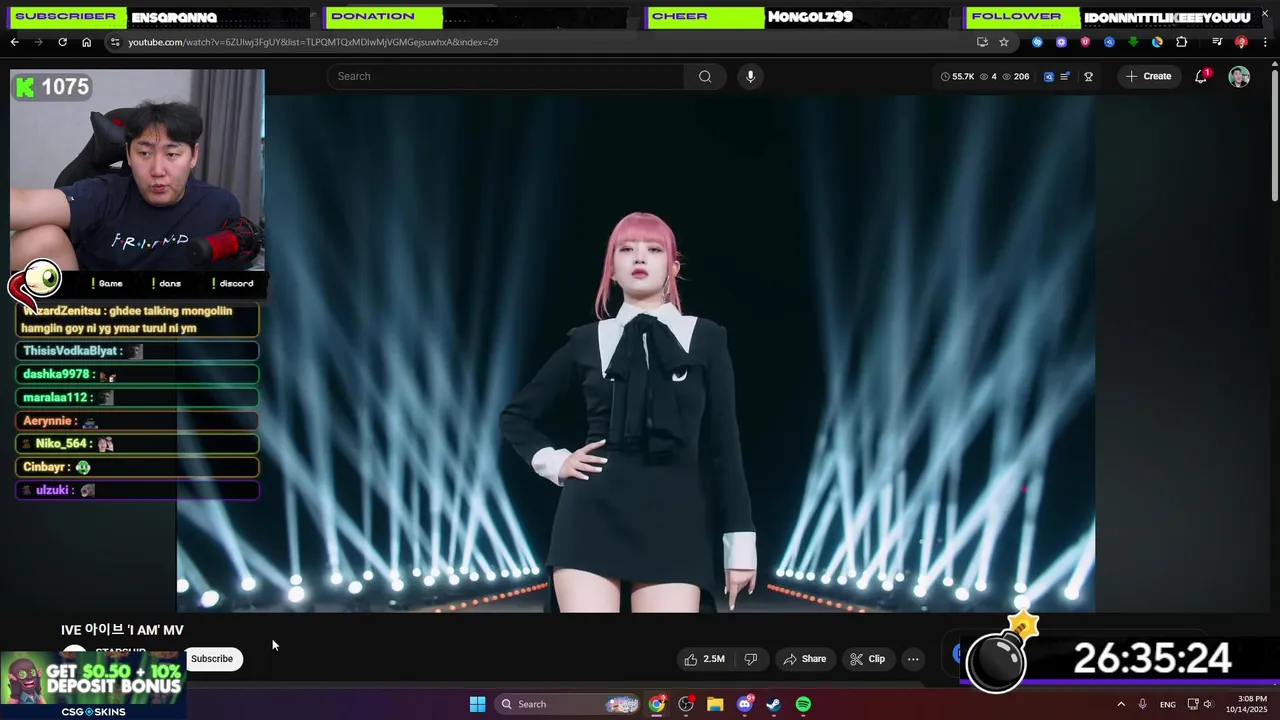Bookmark this page with the star icon
Viewport: 1280px width, 720px height.
(x=1004, y=42)
